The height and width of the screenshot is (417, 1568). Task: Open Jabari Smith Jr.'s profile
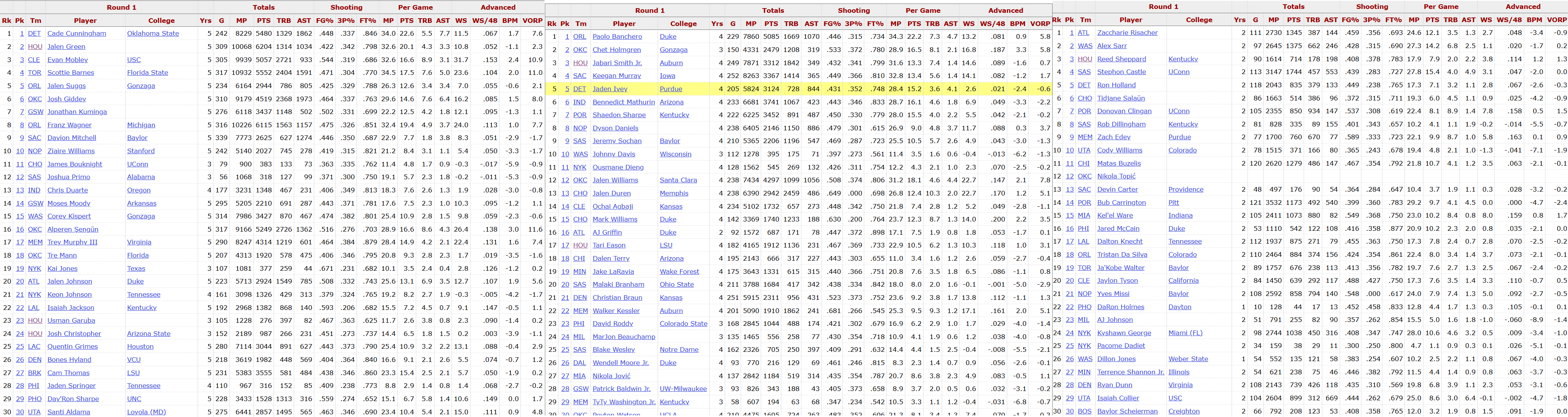pyautogui.click(x=617, y=63)
